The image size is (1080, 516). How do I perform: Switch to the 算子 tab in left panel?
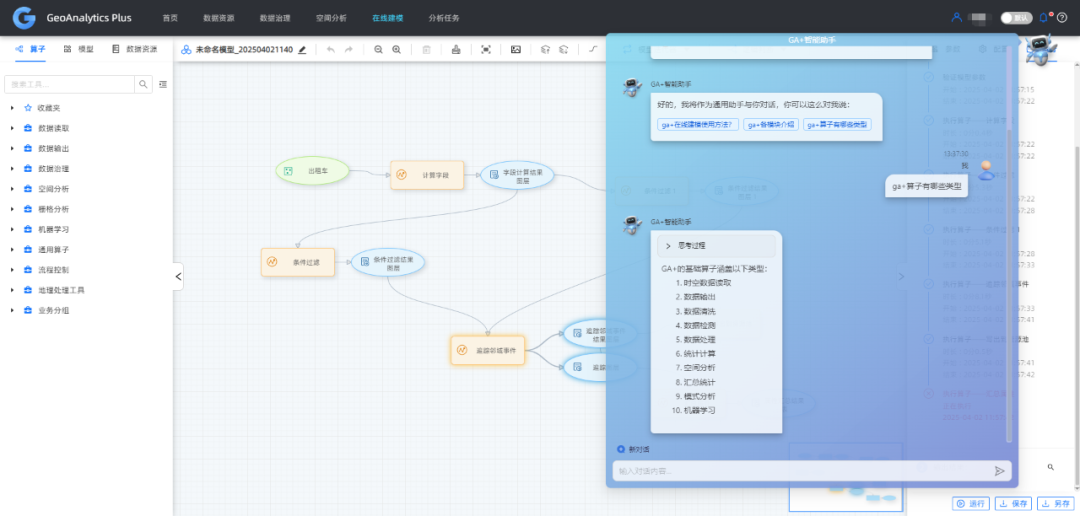click(30, 50)
